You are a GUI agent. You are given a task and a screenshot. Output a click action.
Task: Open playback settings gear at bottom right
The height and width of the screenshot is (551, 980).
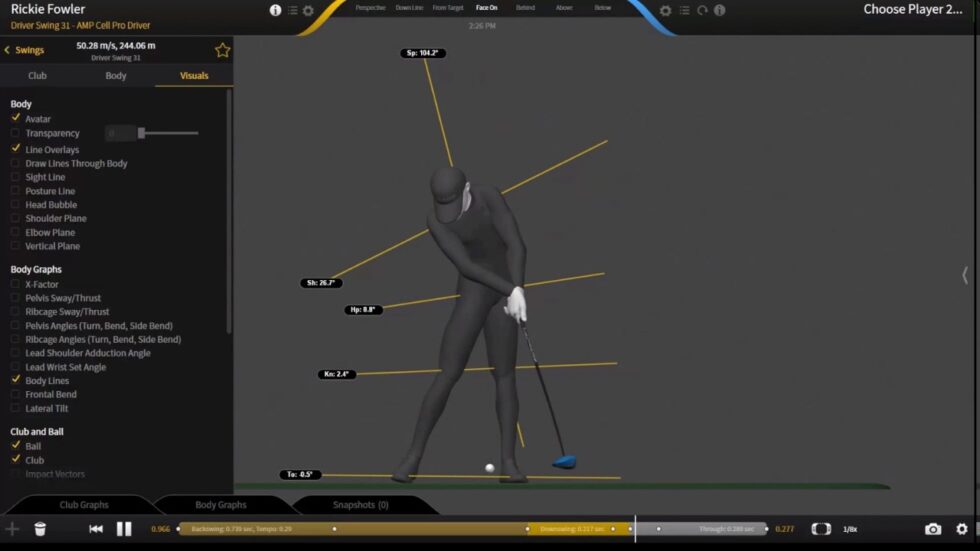(962, 529)
